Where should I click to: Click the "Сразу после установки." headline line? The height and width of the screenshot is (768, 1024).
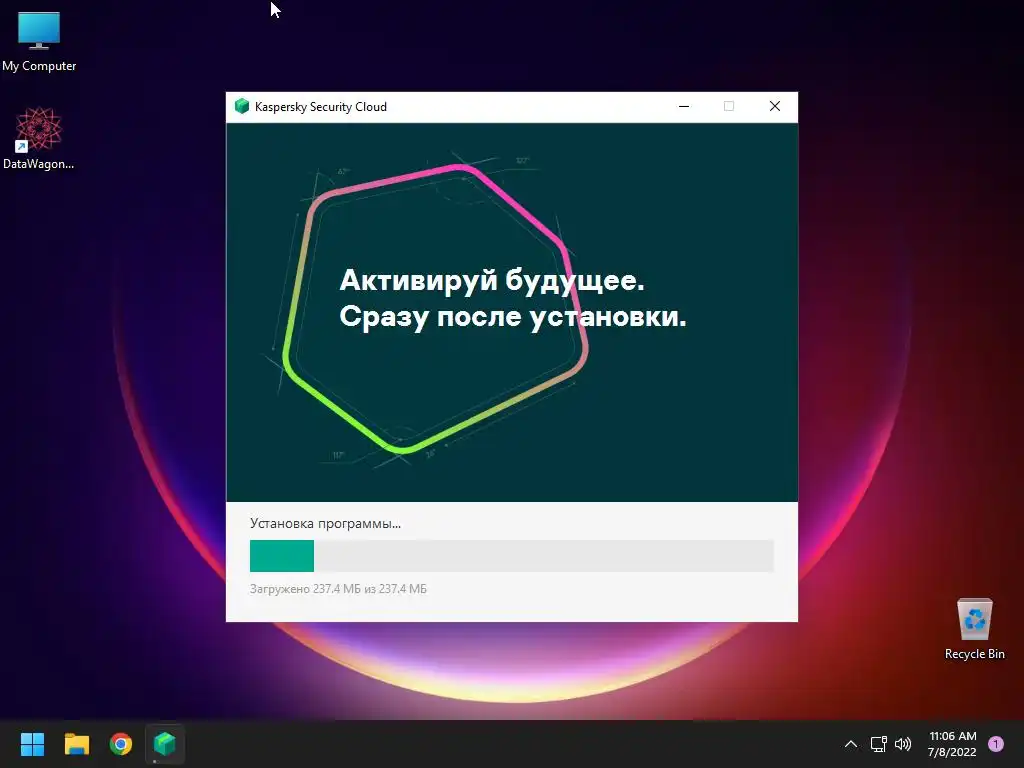(x=513, y=317)
